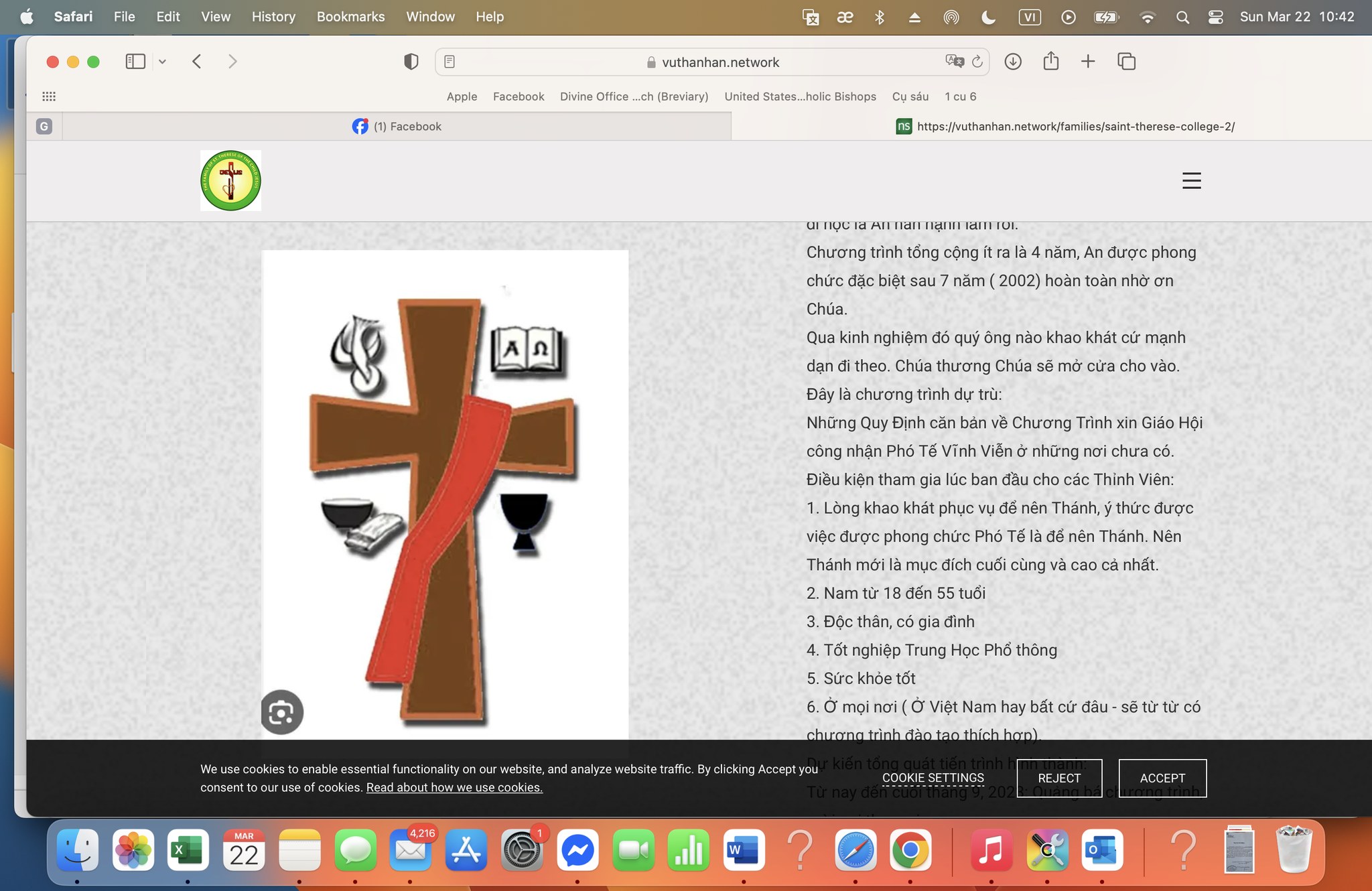This screenshot has width=1372, height=891.
Task: Open the translate page icon
Action: 955,62
